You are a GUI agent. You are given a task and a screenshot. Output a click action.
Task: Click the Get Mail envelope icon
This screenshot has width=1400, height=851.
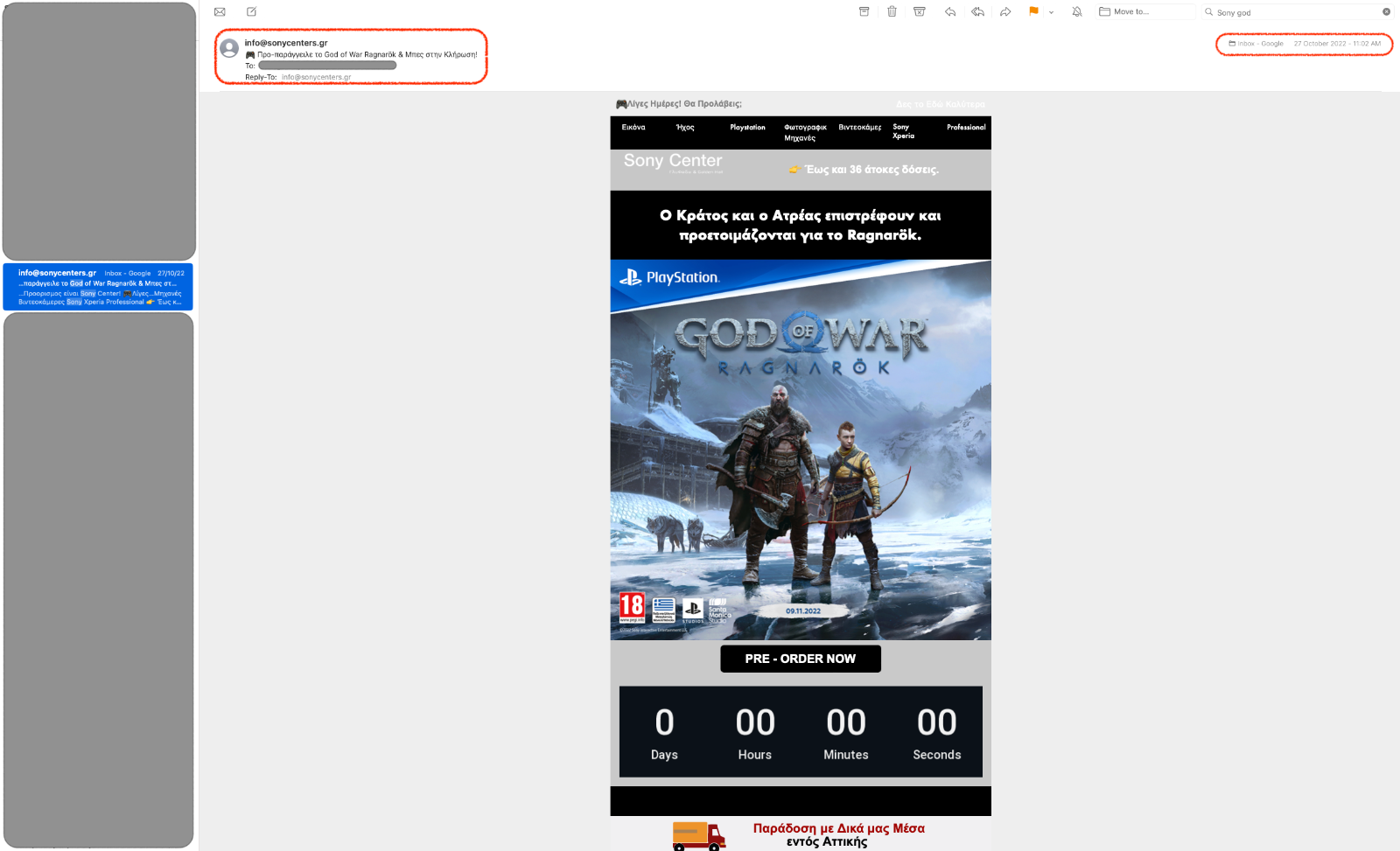click(x=220, y=12)
